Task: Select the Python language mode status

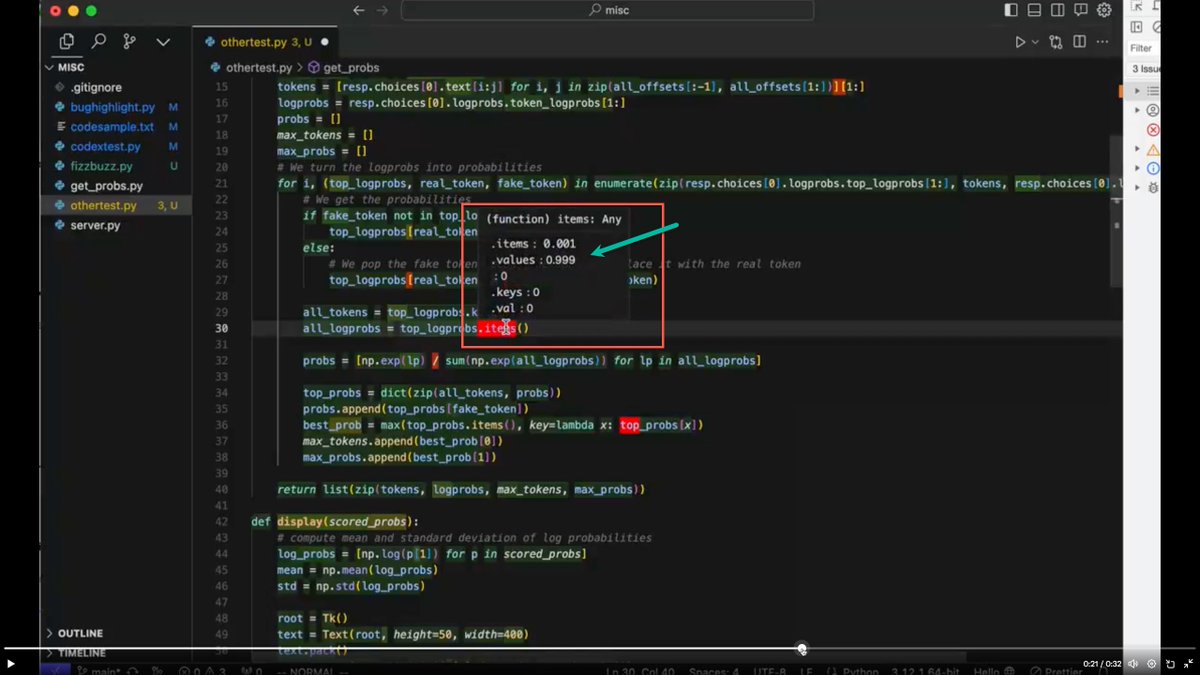Action: 860,670
